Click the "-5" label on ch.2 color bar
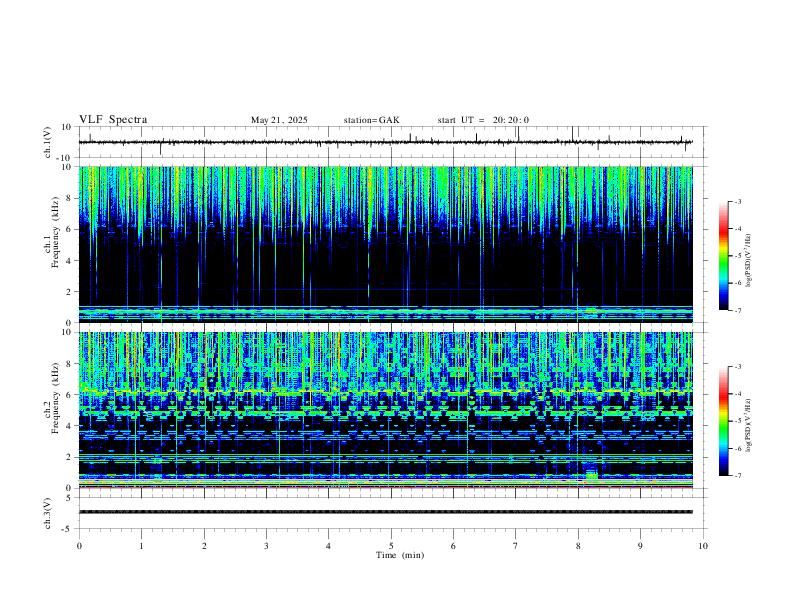 coord(737,421)
